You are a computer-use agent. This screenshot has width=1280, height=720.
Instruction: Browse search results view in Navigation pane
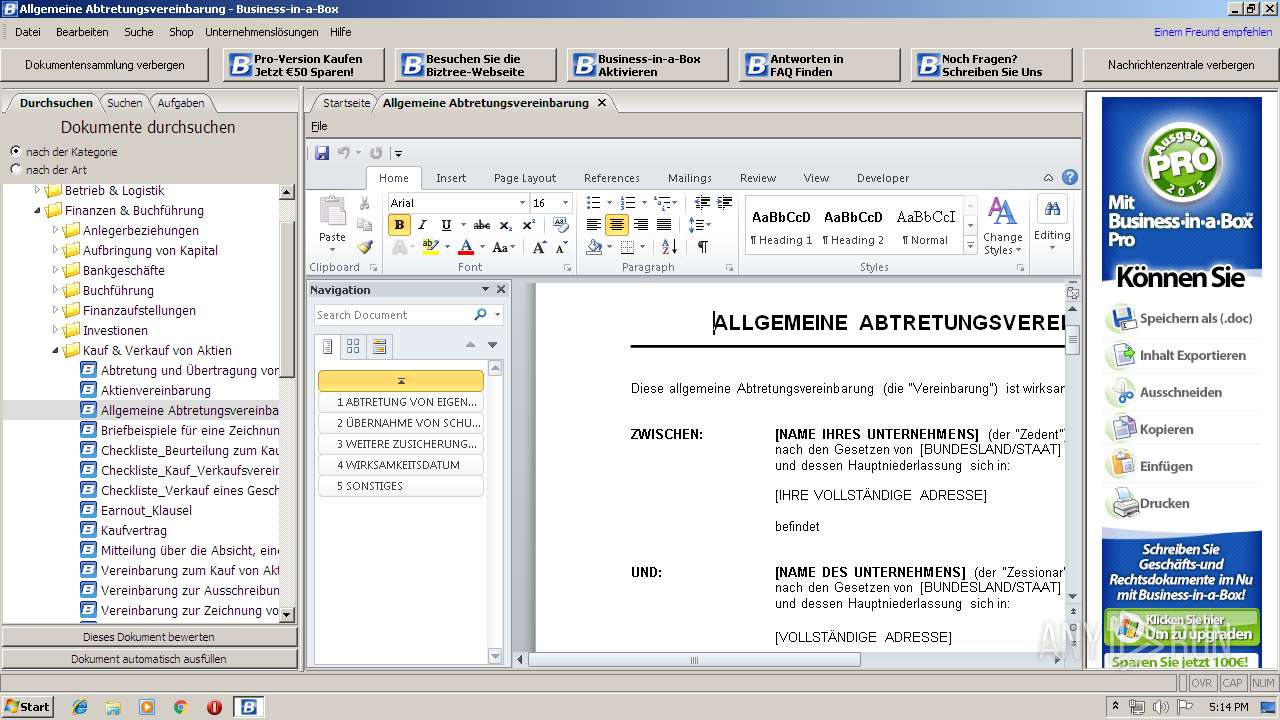coord(379,346)
